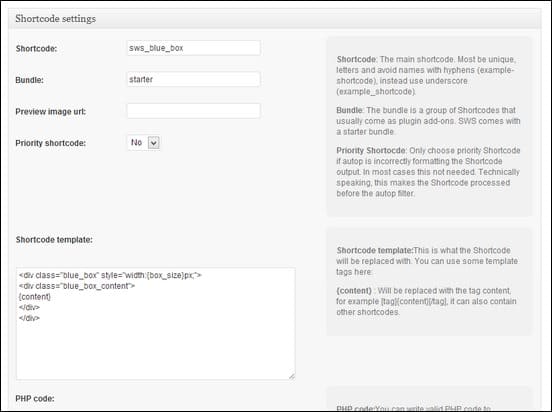Grab the textarea resize handle corner

point(292,376)
